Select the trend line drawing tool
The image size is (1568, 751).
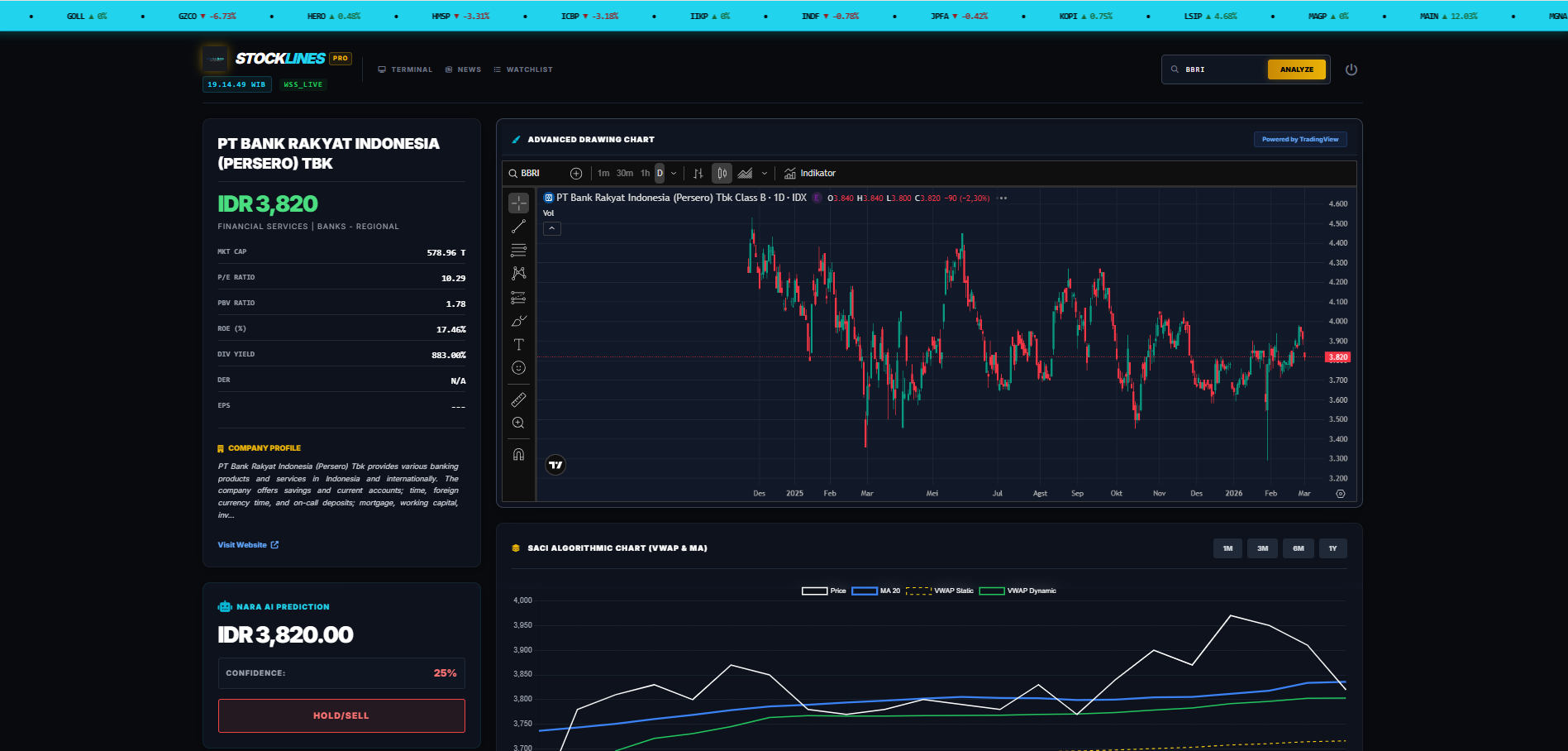coord(518,226)
